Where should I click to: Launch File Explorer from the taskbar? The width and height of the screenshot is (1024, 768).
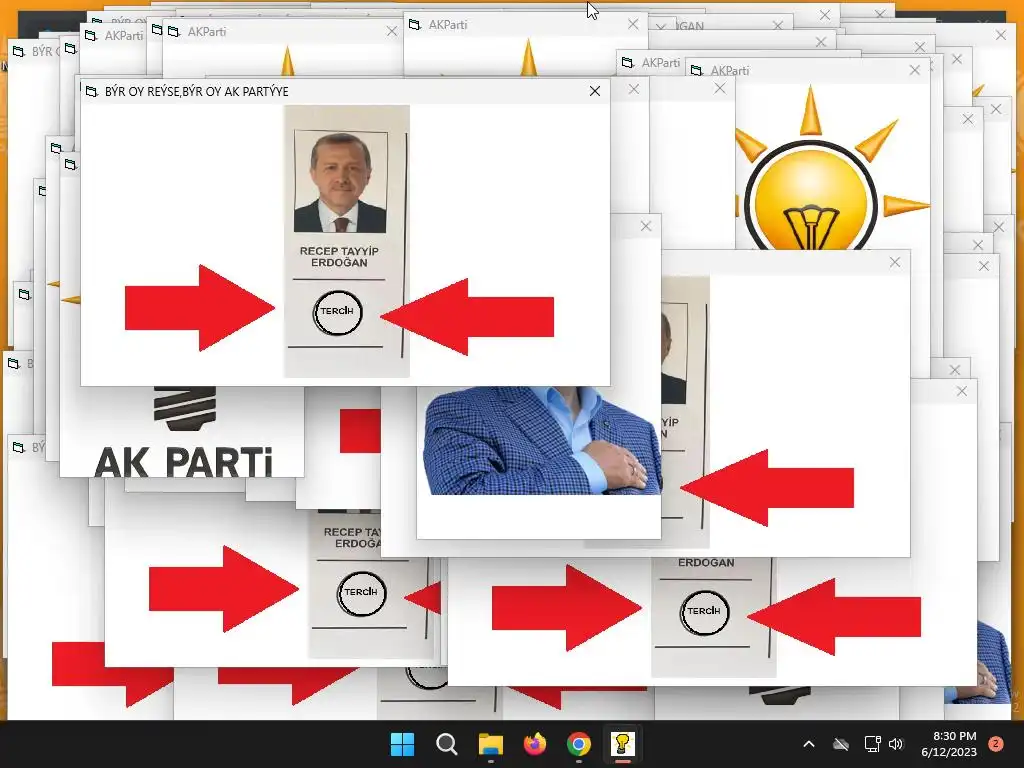[x=490, y=744]
